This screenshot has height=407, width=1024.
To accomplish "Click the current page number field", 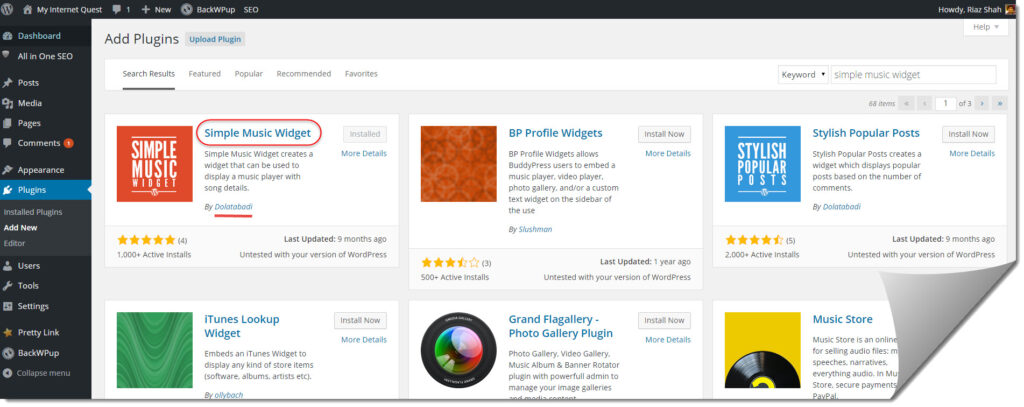I will pos(946,103).
